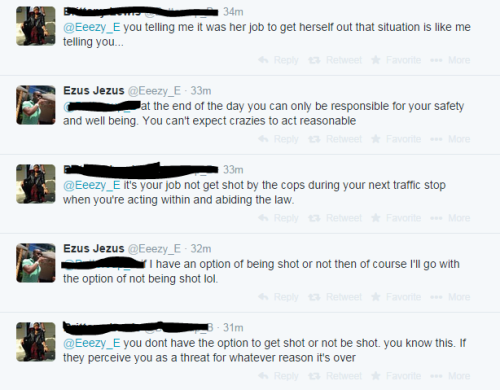Click the @Eeezy_E handle on the 32m tweet
The image size is (500, 390).
pyautogui.click(x=154, y=249)
